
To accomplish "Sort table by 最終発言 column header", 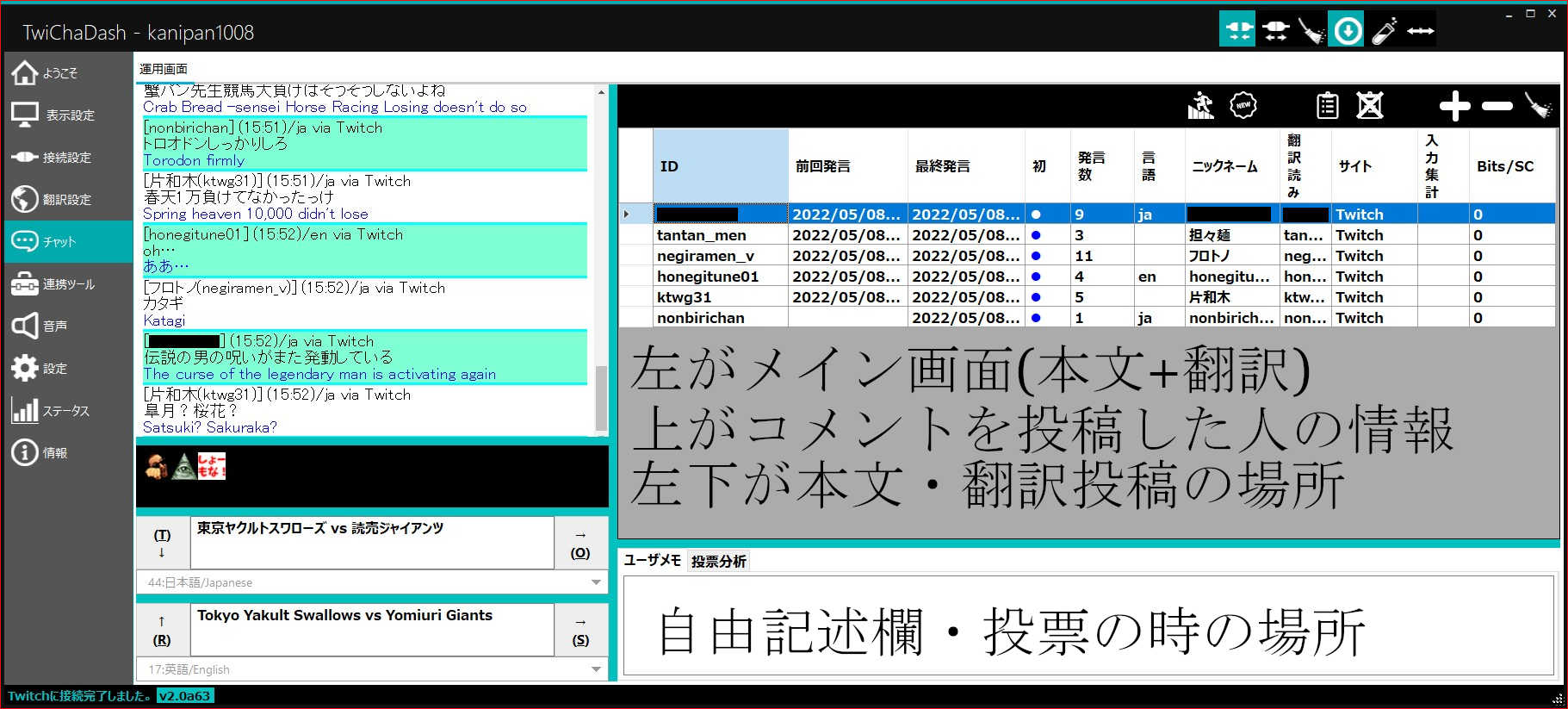I will pyautogui.click(x=967, y=166).
